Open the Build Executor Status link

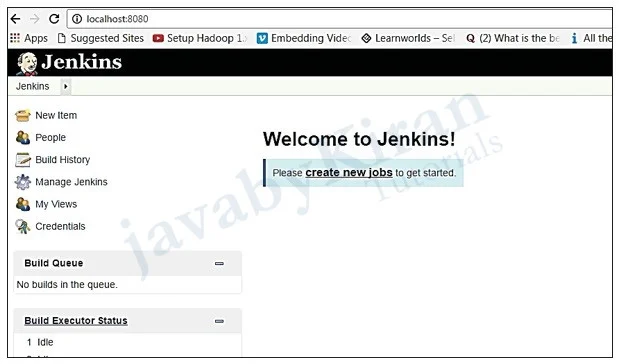[x=76, y=321]
